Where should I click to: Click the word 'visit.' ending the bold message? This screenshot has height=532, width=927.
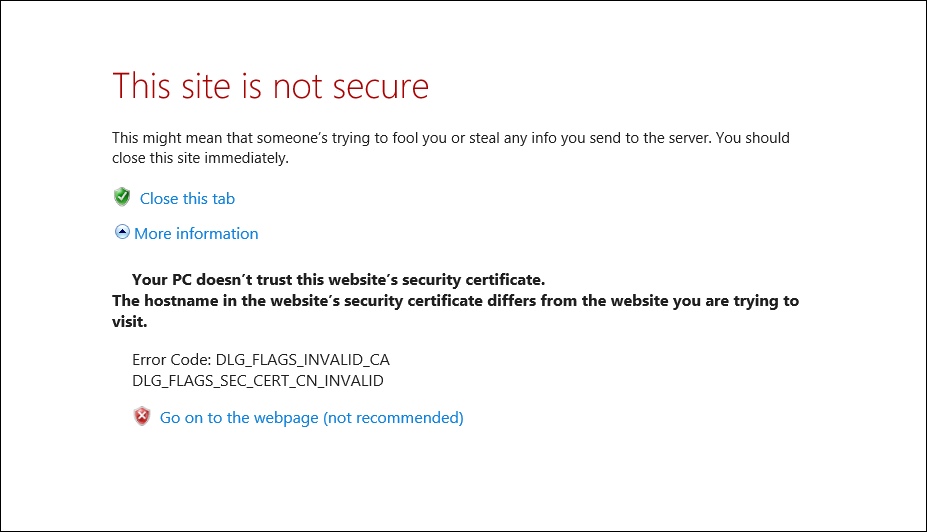tap(130, 322)
